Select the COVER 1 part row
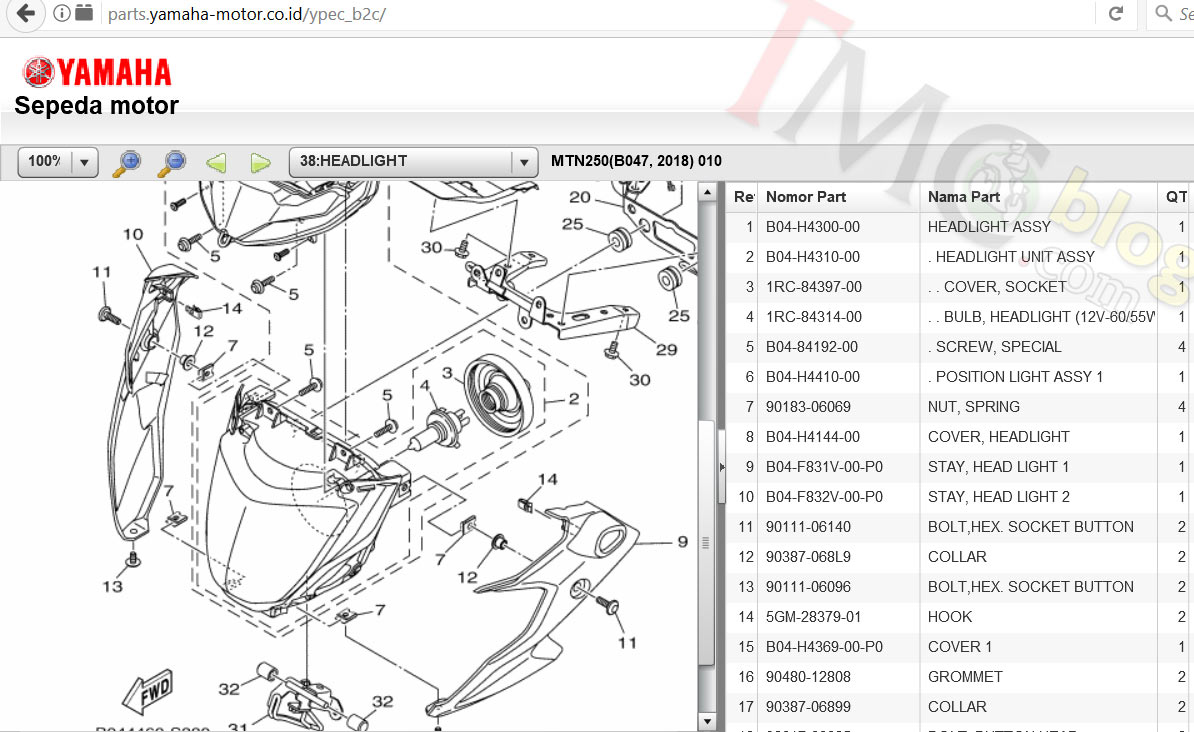This screenshot has height=732, width=1194. point(959,647)
